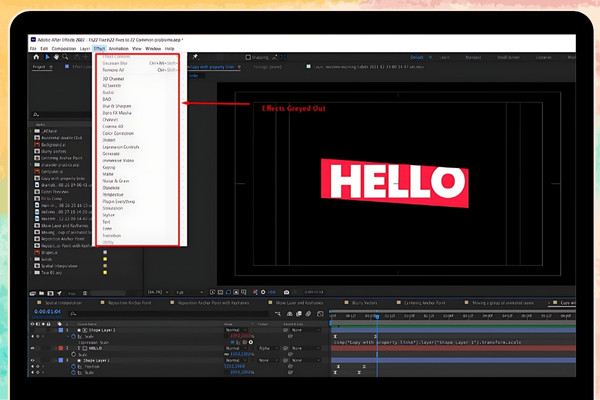
Task: Choose Color Correction in Effect menu
Action: click(x=118, y=133)
